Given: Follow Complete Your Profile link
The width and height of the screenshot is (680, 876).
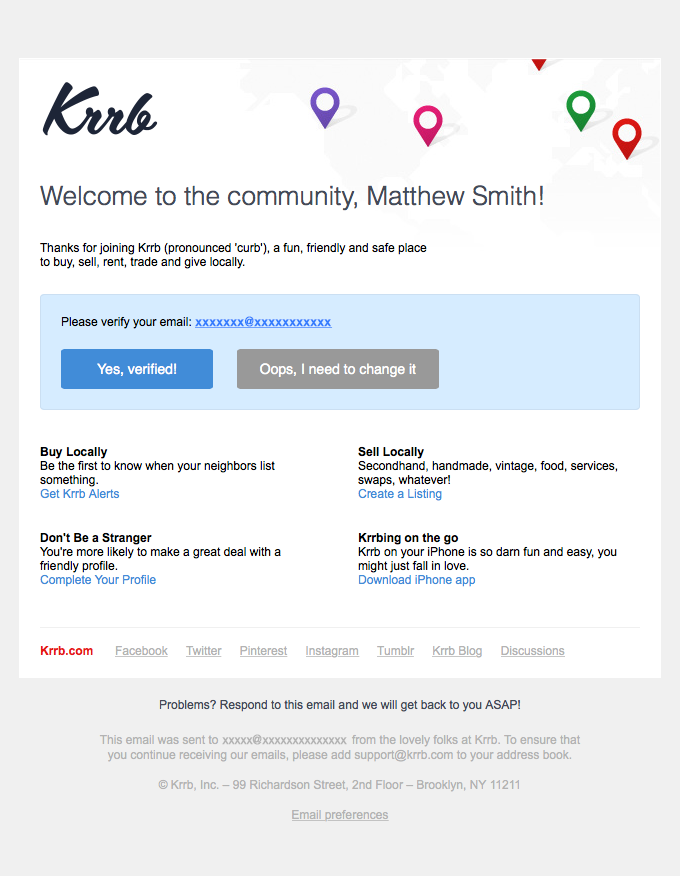Looking at the screenshot, I should [x=98, y=580].
